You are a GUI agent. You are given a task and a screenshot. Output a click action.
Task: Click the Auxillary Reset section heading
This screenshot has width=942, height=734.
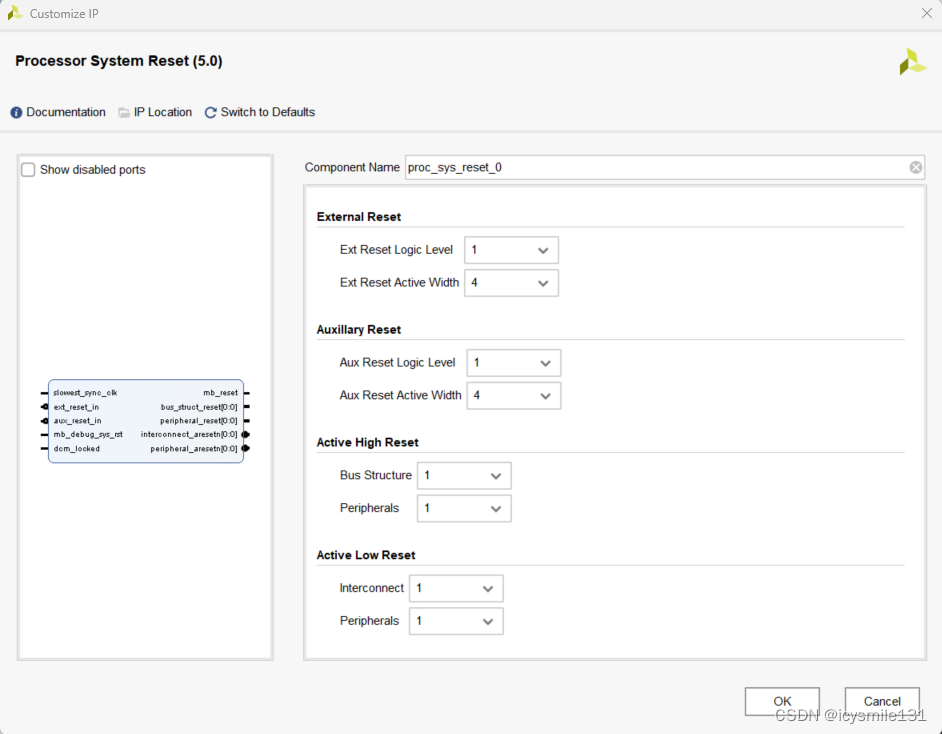tap(359, 330)
